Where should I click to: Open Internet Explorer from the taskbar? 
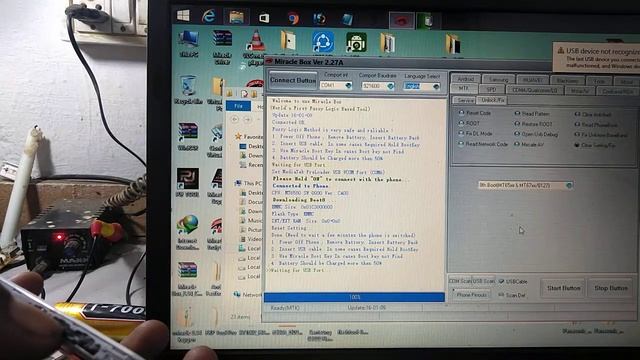pyautogui.click(x=209, y=17)
